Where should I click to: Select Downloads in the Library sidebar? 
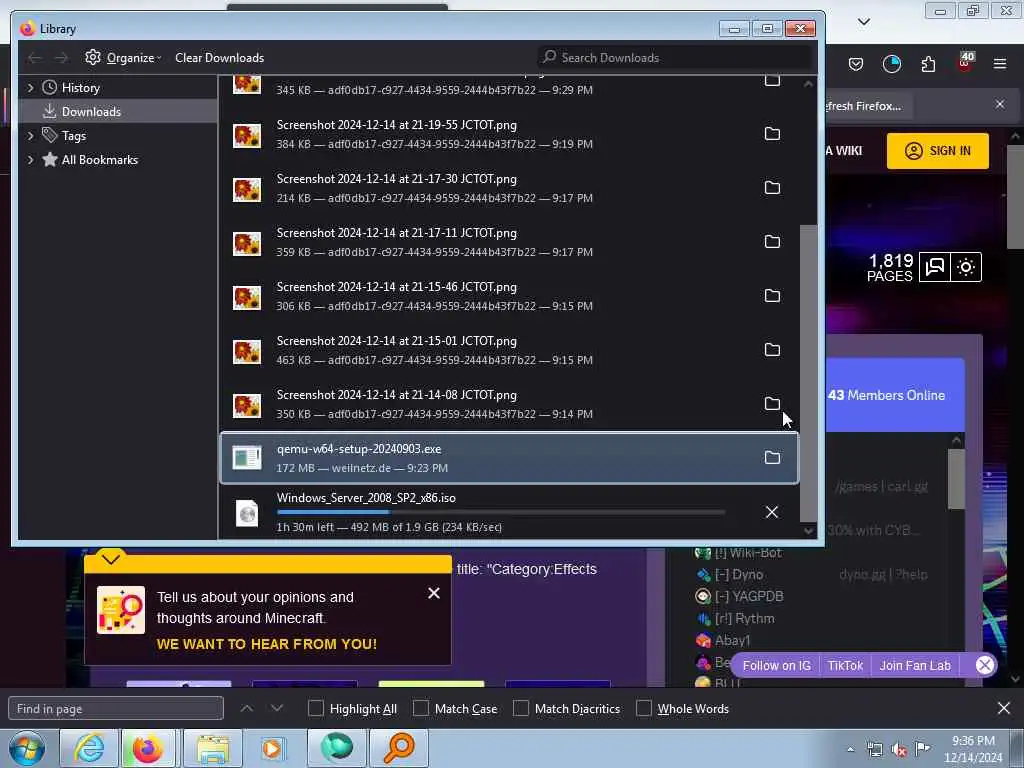coord(91,112)
